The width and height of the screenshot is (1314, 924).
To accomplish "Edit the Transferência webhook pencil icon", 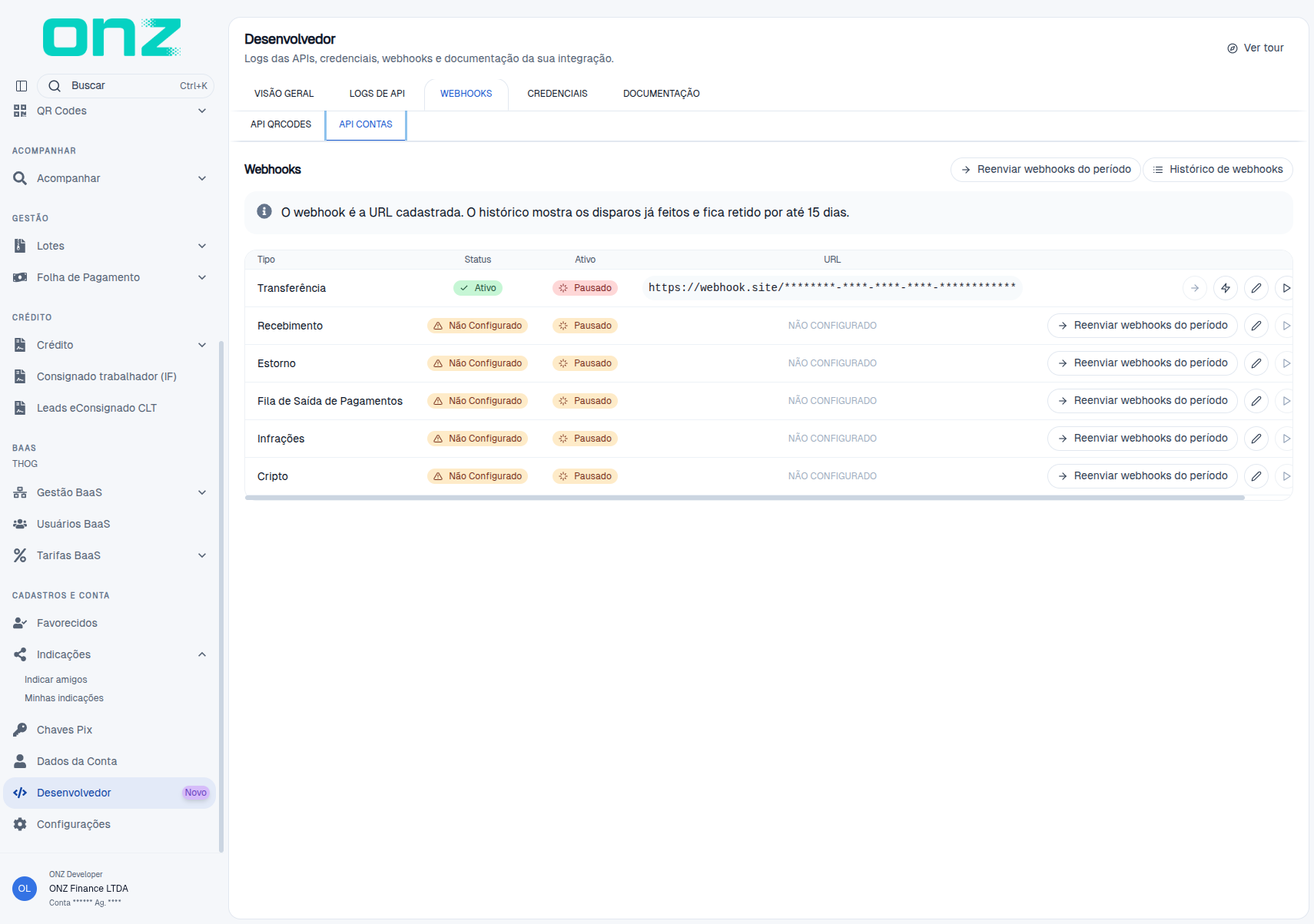I will (1256, 288).
